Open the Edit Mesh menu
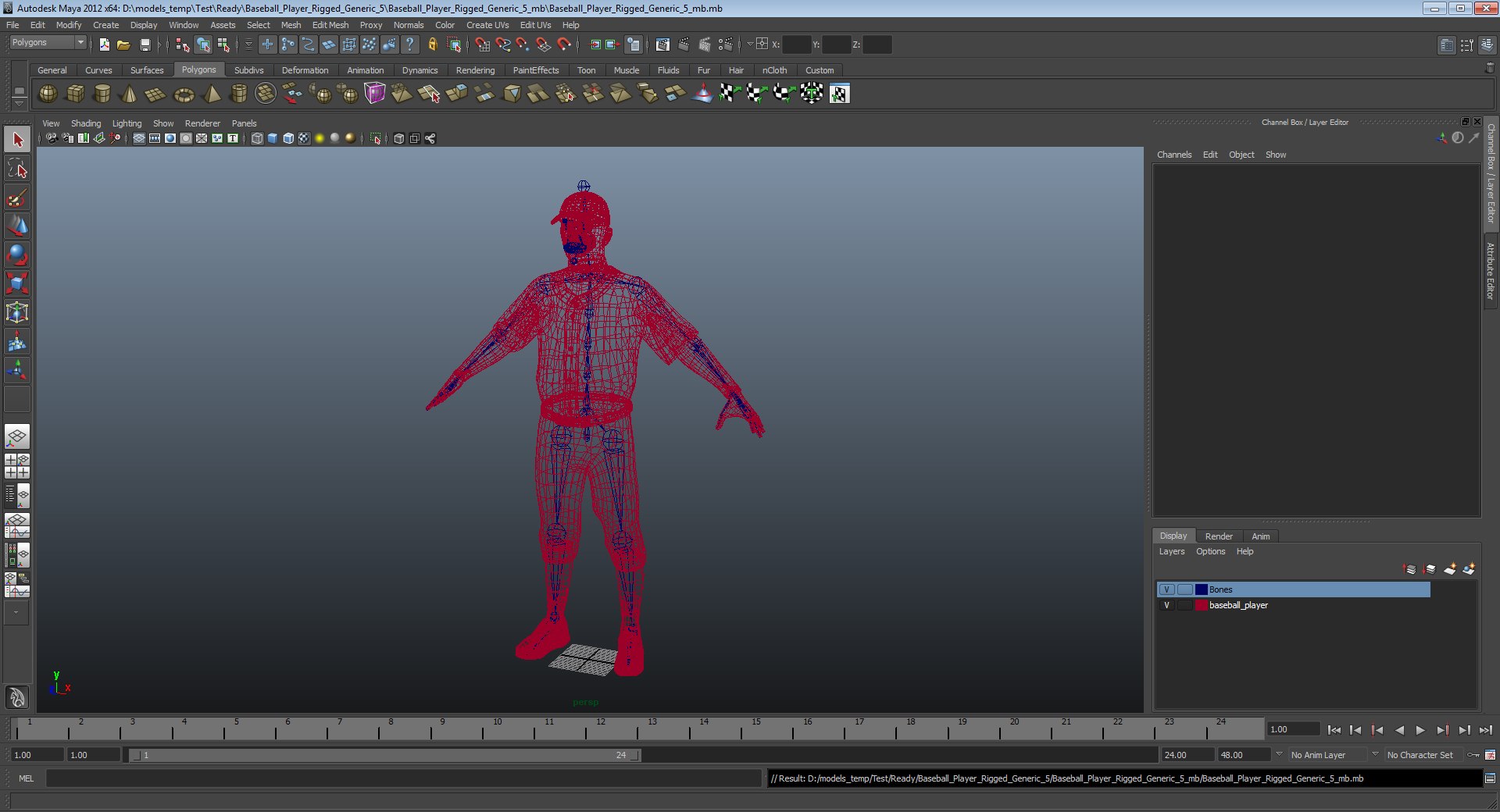 coord(330,25)
